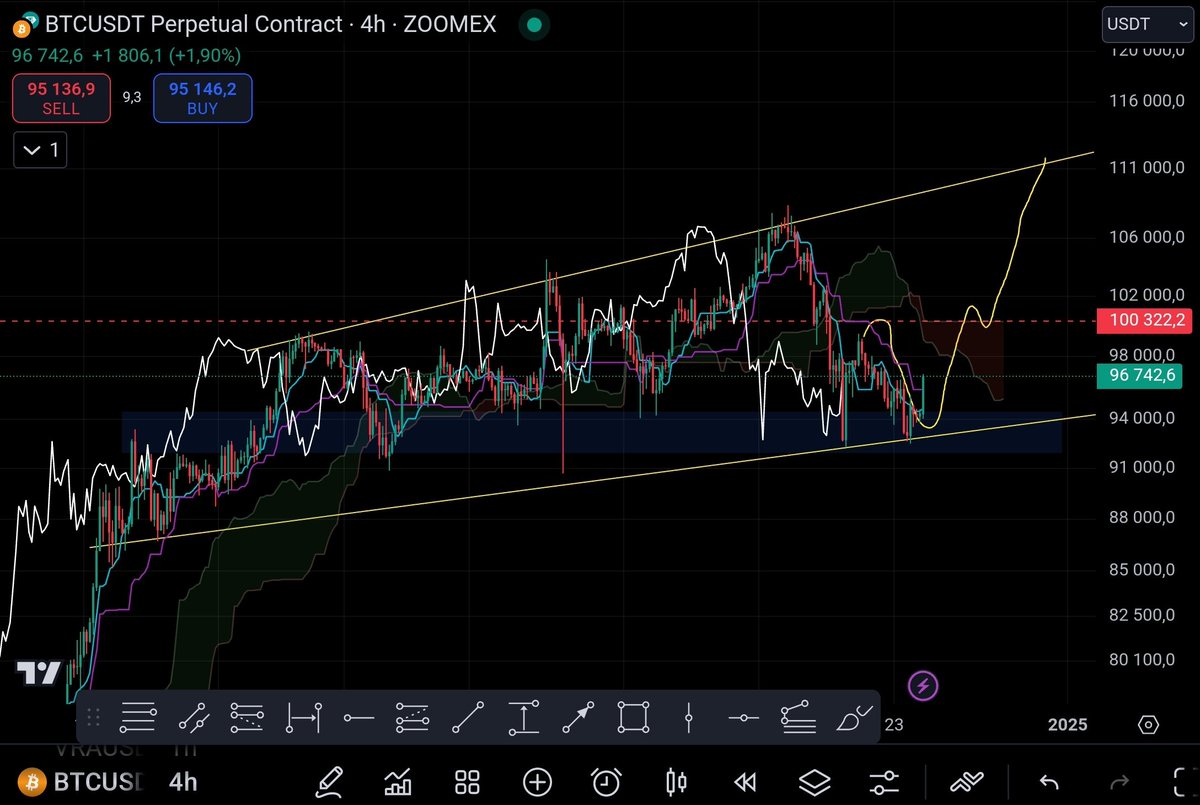Pick the Horizontal line tool with center node
The width and height of the screenshot is (1200, 805).
[x=744, y=717]
